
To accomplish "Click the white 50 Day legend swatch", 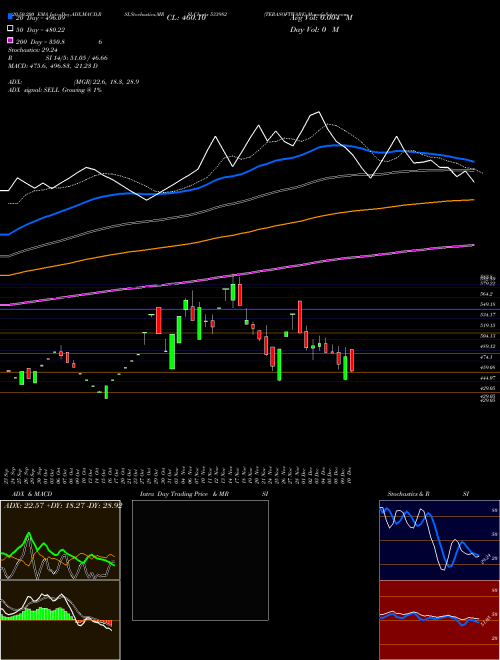I will tap(10, 29).
